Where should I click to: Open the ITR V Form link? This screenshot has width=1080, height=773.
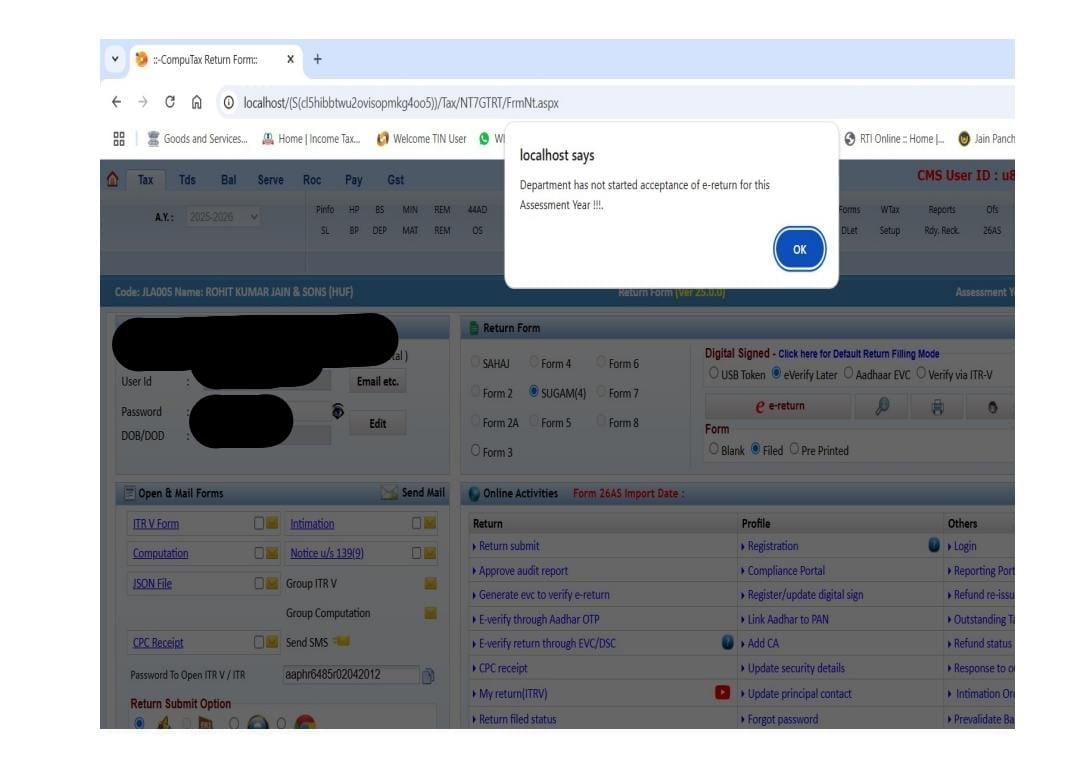pos(156,524)
